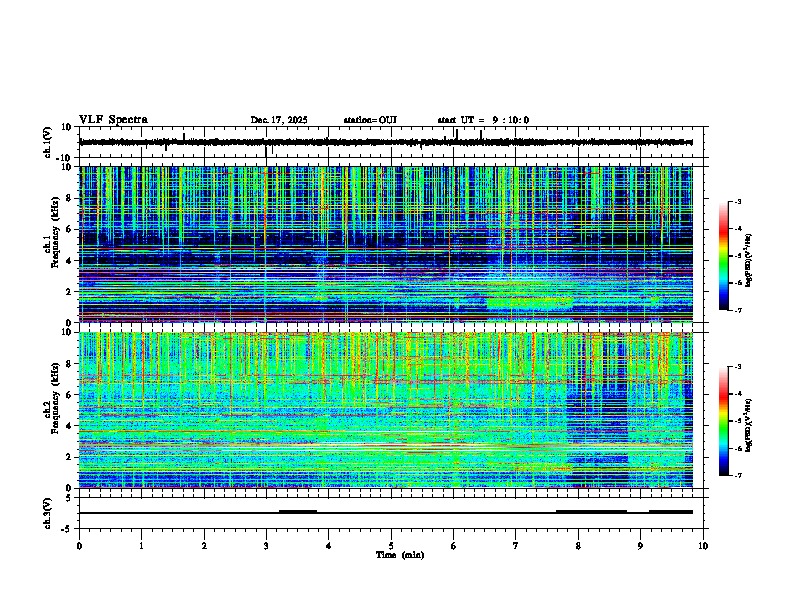Screen dimensions: 792x612
Task: Click the "-3" label on ch.1 color bar
Action: 737,201
